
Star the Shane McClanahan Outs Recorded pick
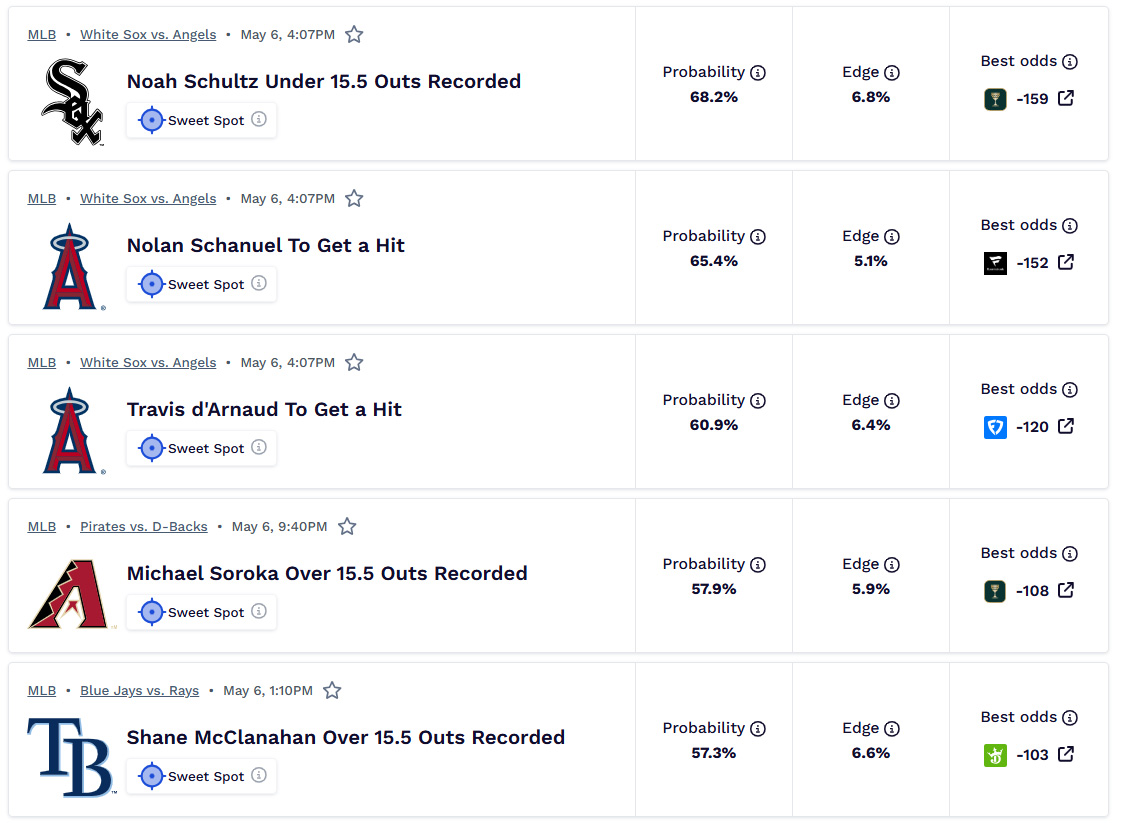(x=332, y=691)
